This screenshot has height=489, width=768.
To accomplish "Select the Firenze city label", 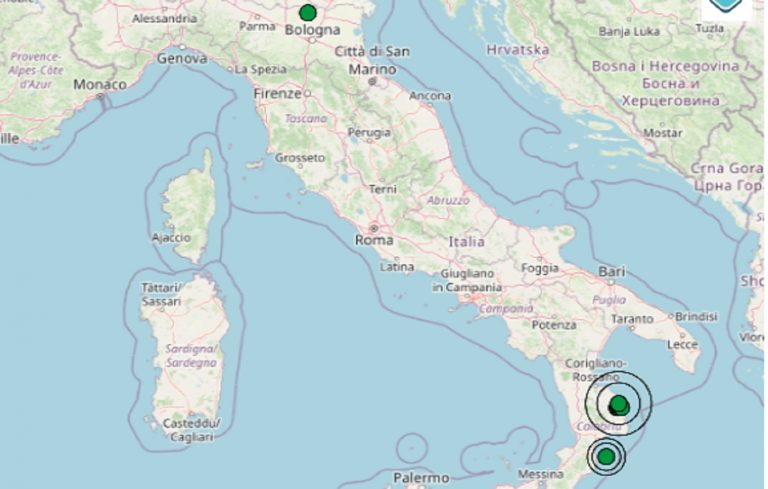I will point(277,93).
